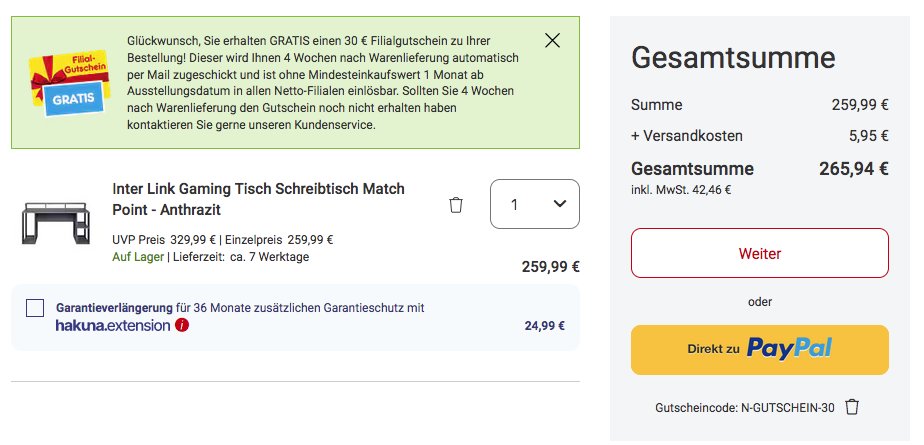Image resolution: width=924 pixels, height=445 pixels.
Task: Open info icon next to hakuna.extension
Action: tap(182, 325)
